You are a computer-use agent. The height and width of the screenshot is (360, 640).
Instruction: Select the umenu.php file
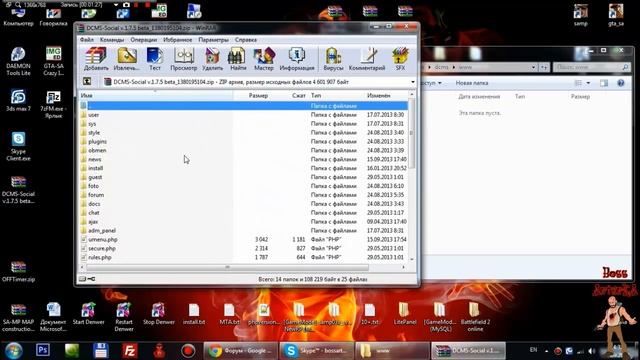[243, 240]
